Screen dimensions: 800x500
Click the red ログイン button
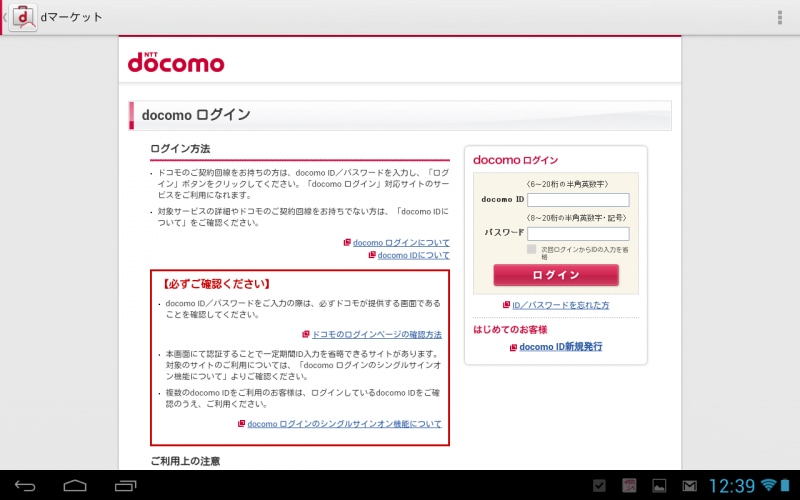pos(555,275)
